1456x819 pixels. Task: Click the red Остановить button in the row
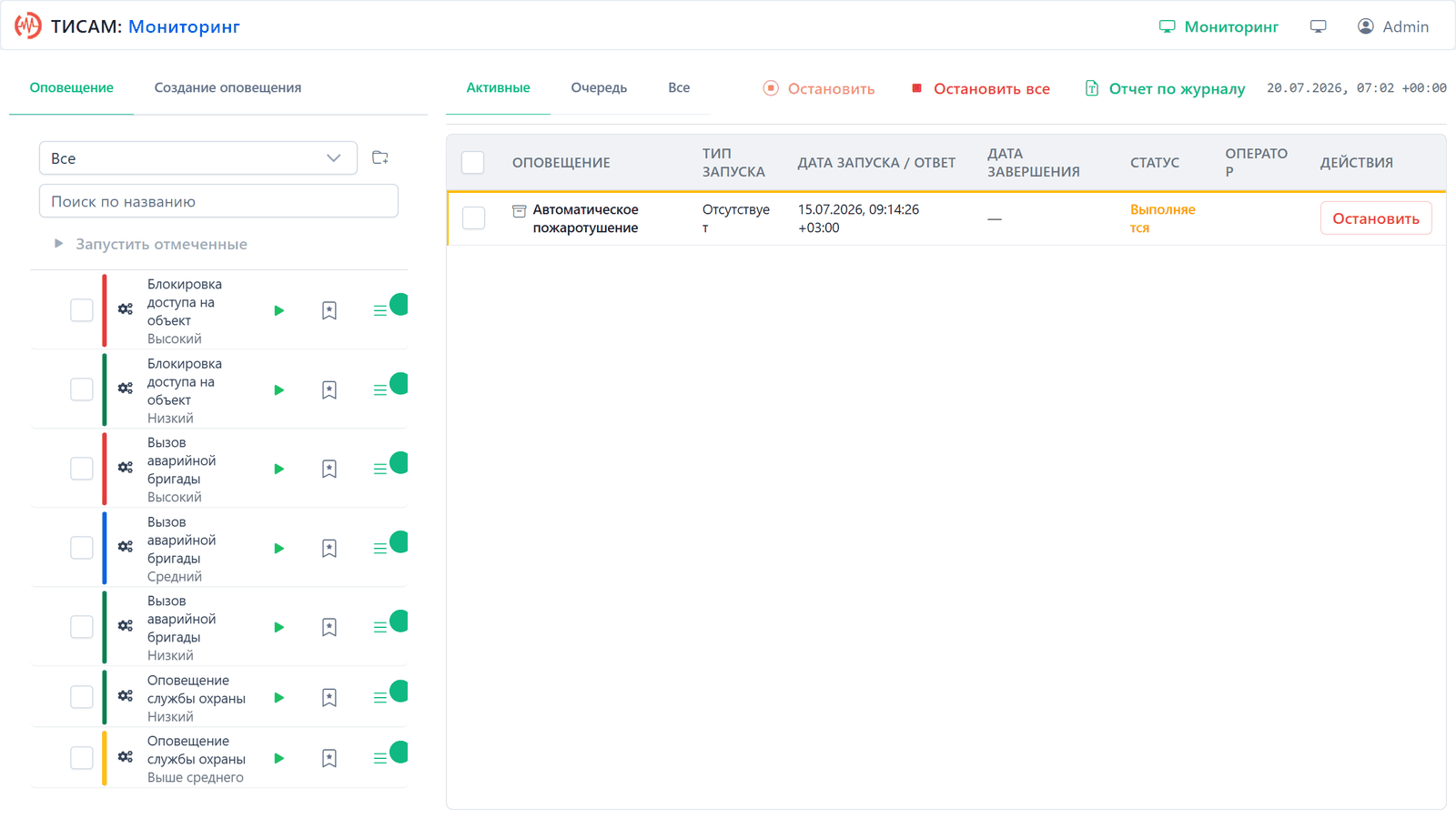point(1376,218)
